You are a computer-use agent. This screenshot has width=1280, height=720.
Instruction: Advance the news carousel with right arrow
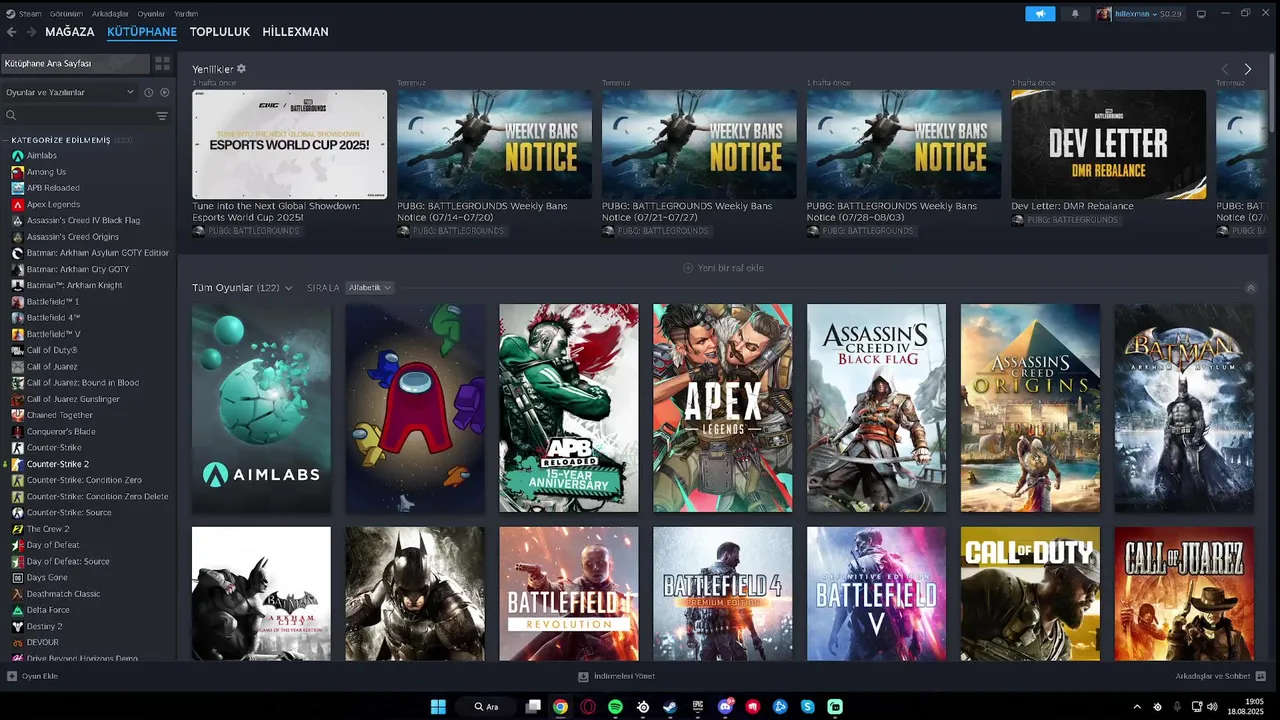(1247, 69)
